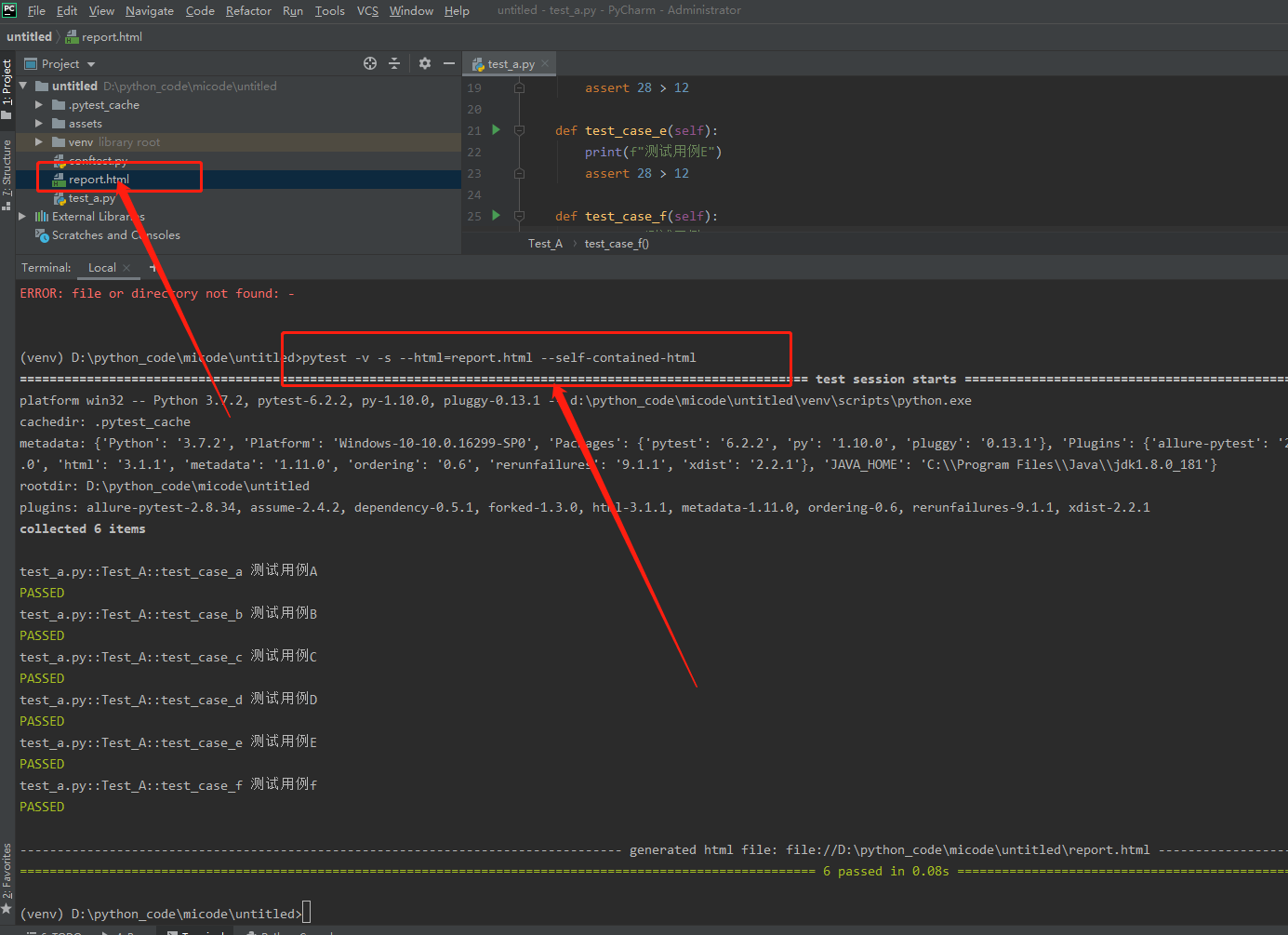This screenshot has height=935, width=1288.
Task: Hide the Project panel with minus icon
Action: (449, 63)
